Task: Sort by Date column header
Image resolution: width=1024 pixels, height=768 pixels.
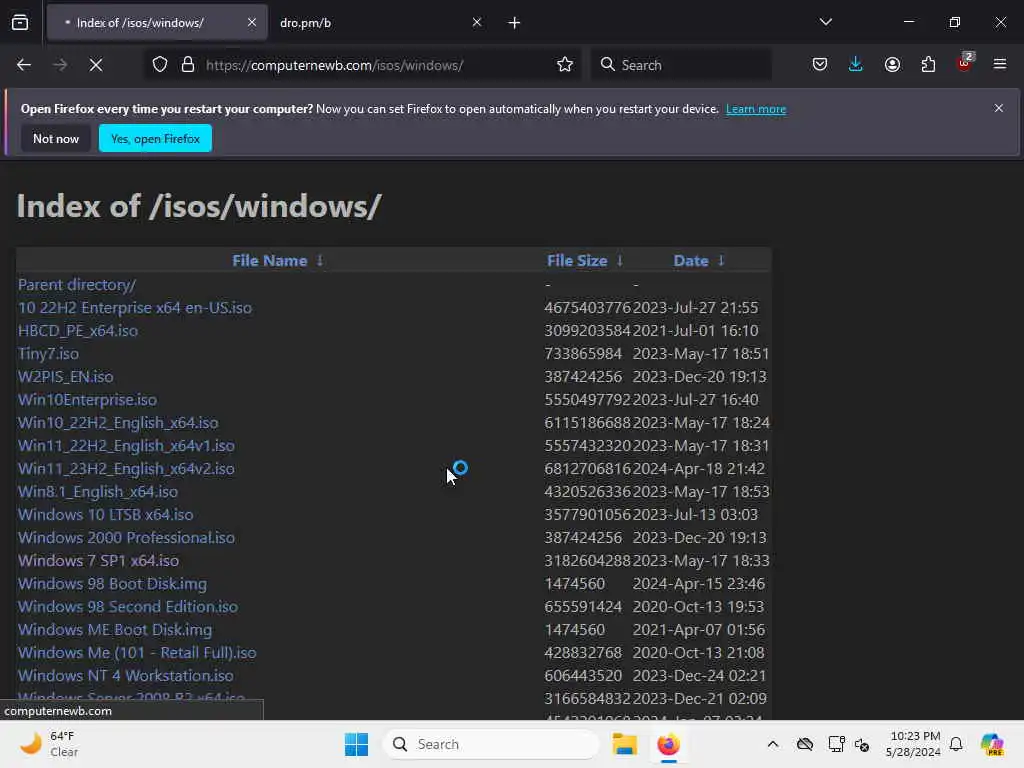Action: [691, 261]
